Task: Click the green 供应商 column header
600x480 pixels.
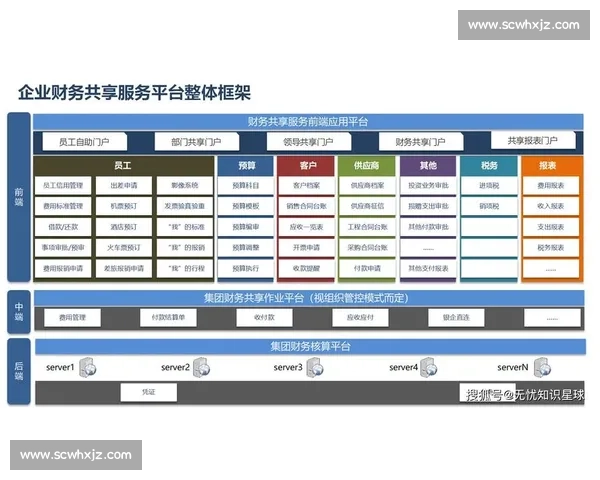Action: (367, 165)
